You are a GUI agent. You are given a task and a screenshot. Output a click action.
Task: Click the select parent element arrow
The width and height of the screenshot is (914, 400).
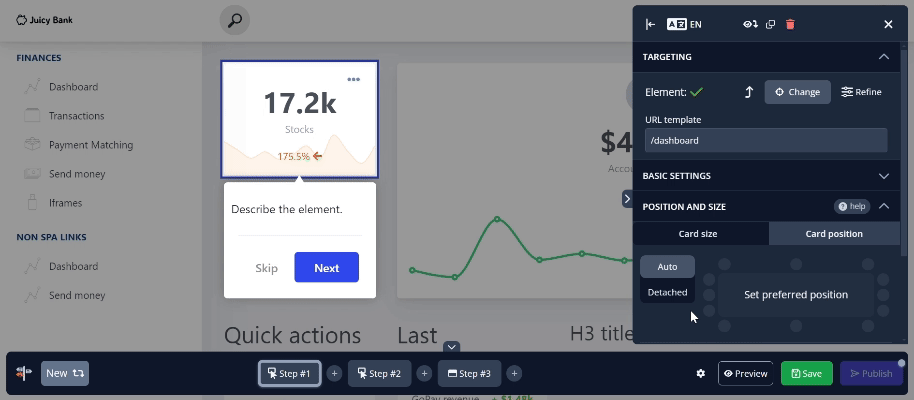coord(748,92)
